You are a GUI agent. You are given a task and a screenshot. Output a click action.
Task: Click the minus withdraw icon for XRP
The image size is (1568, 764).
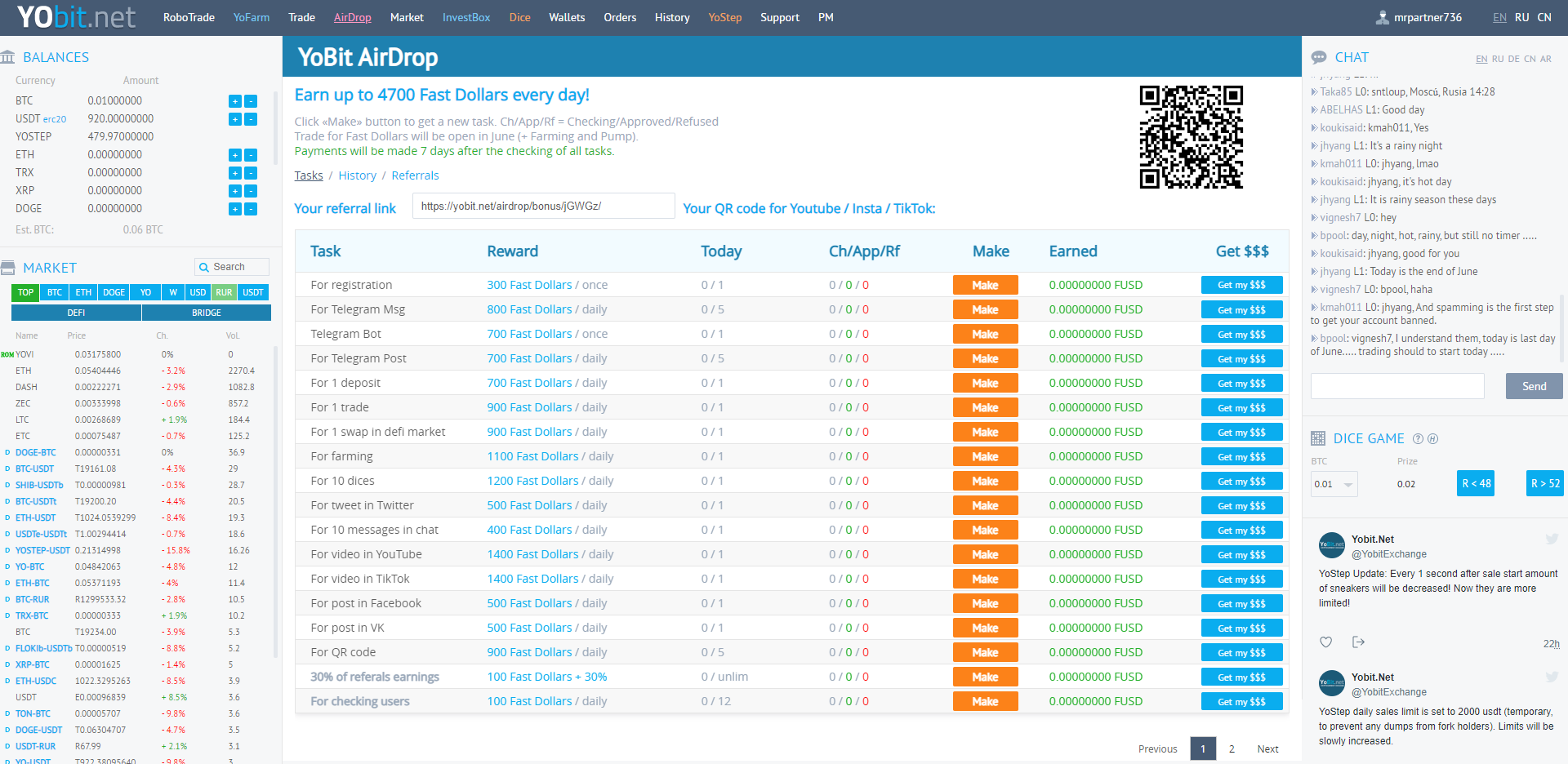coord(251,191)
